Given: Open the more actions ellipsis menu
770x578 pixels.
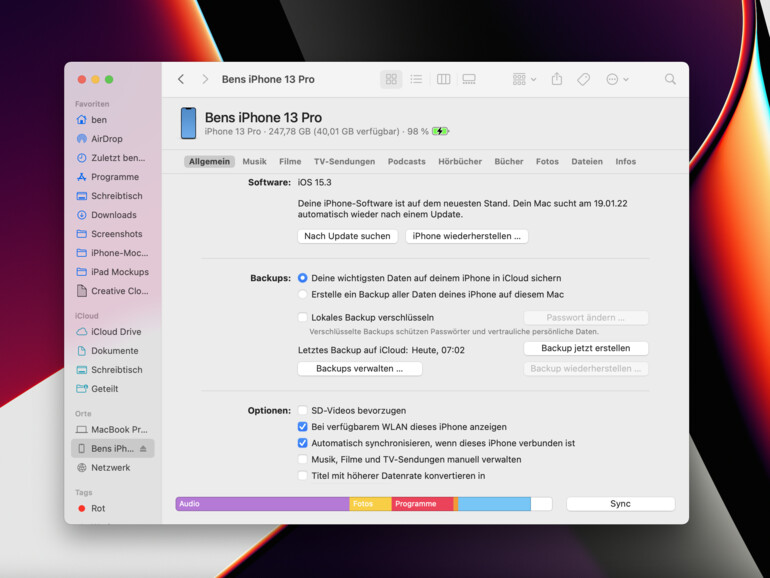Looking at the screenshot, I should 617,79.
